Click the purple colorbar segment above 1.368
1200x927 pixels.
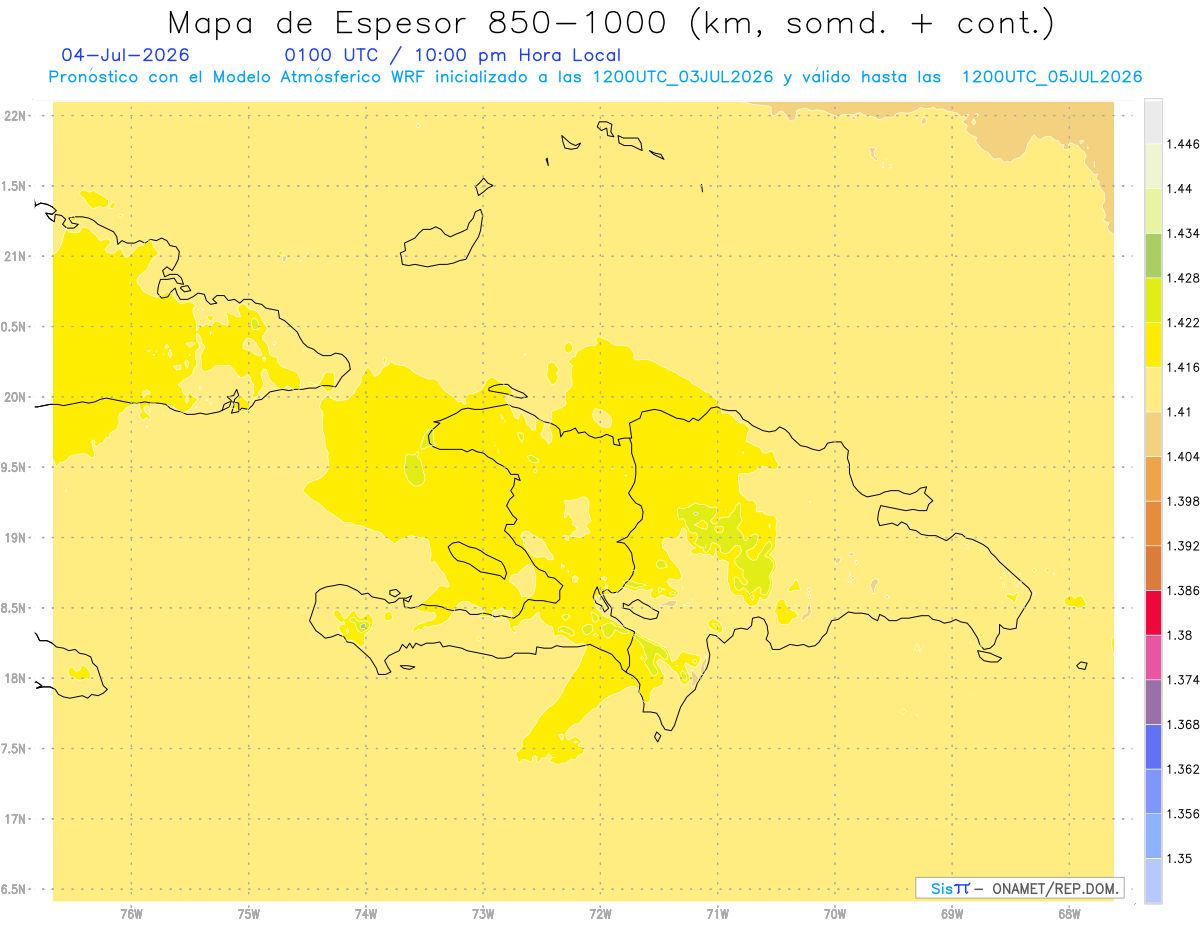click(x=1153, y=701)
